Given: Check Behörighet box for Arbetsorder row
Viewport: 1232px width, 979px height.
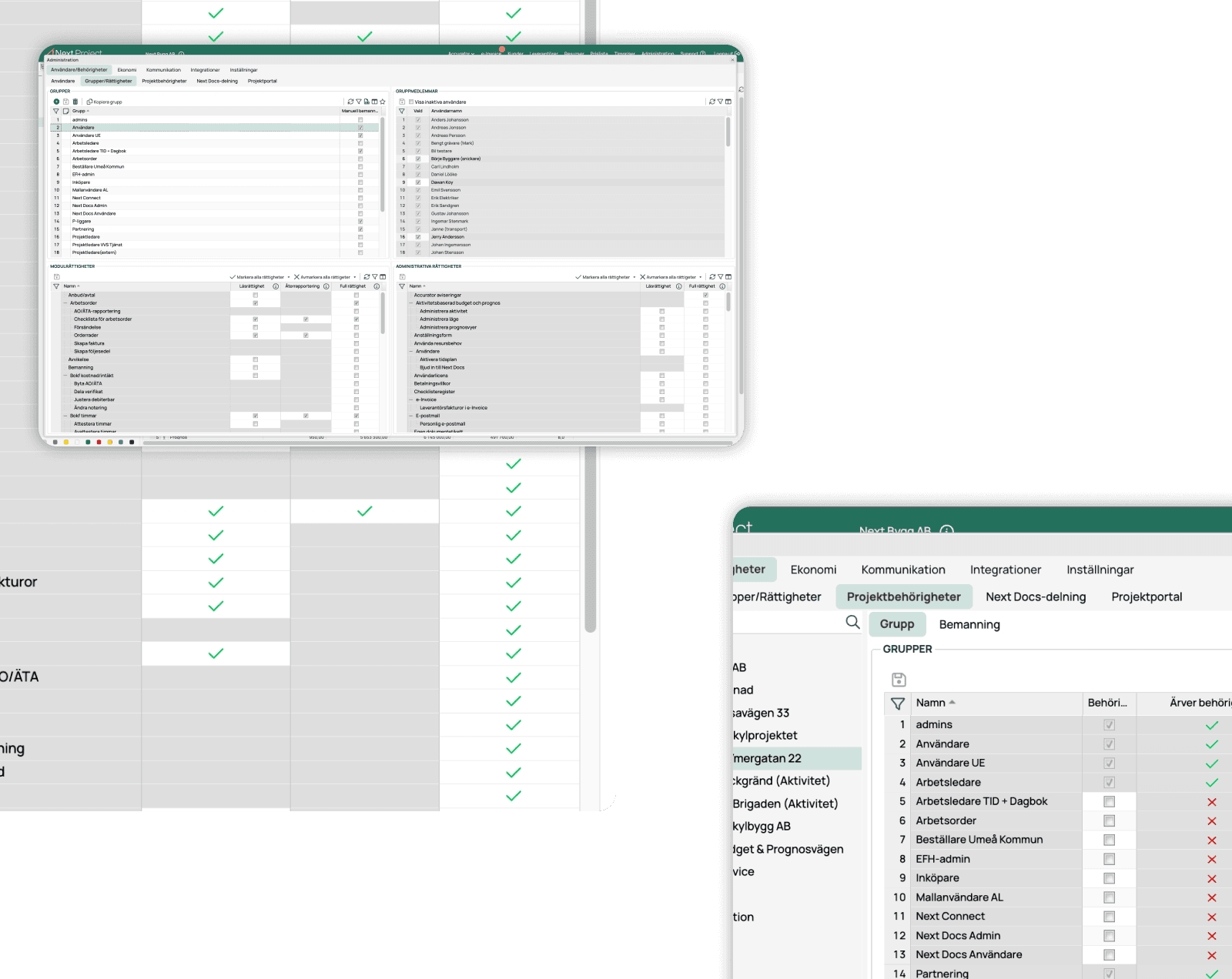Looking at the screenshot, I should (x=1110, y=821).
